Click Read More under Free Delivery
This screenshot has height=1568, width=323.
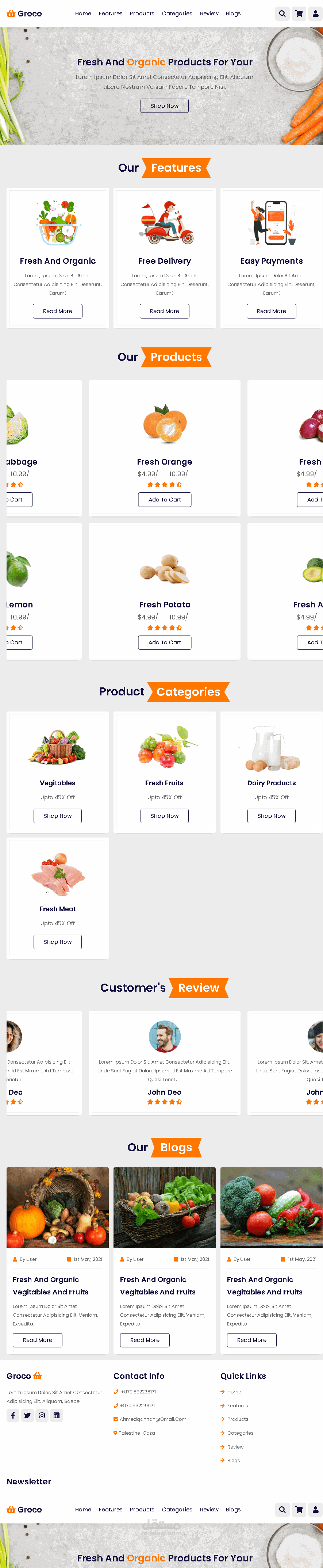point(164,310)
